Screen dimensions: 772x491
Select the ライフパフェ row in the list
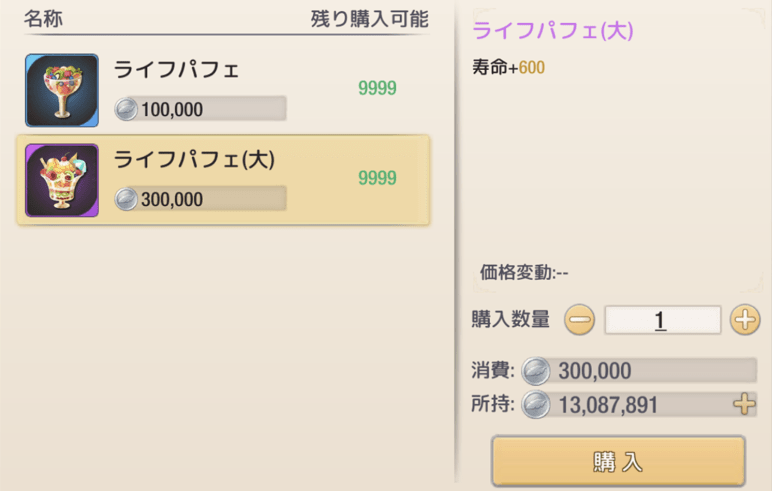224,90
